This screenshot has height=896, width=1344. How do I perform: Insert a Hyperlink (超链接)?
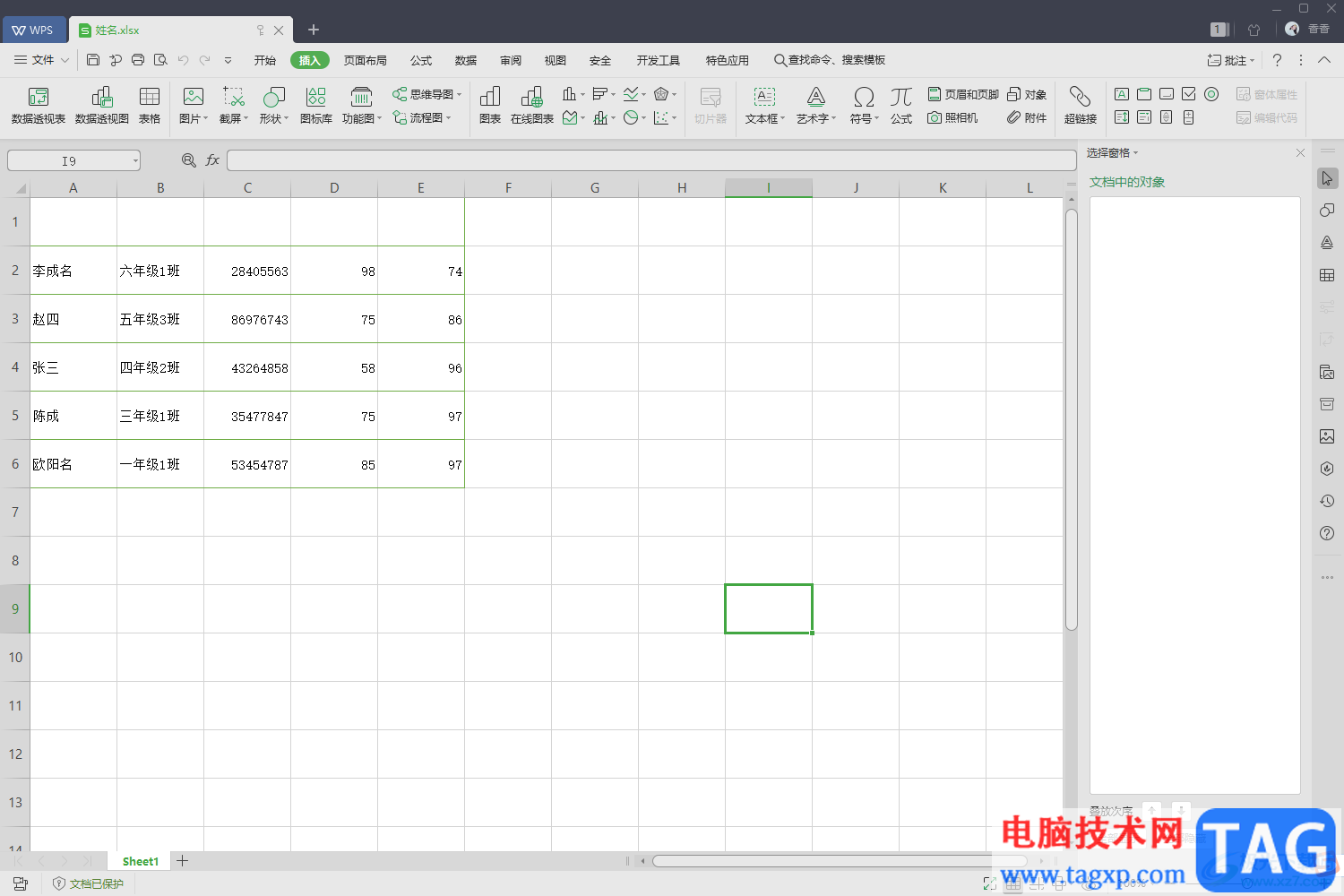pos(1080,106)
